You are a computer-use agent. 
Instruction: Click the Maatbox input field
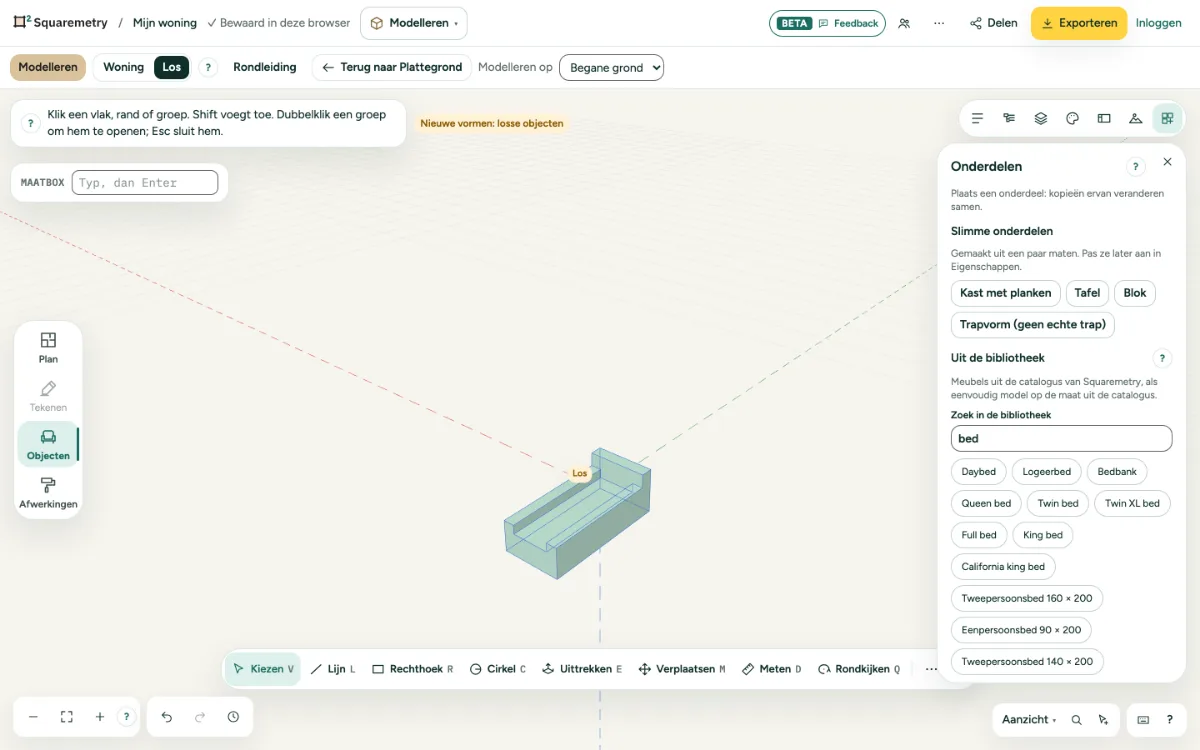[x=145, y=182]
